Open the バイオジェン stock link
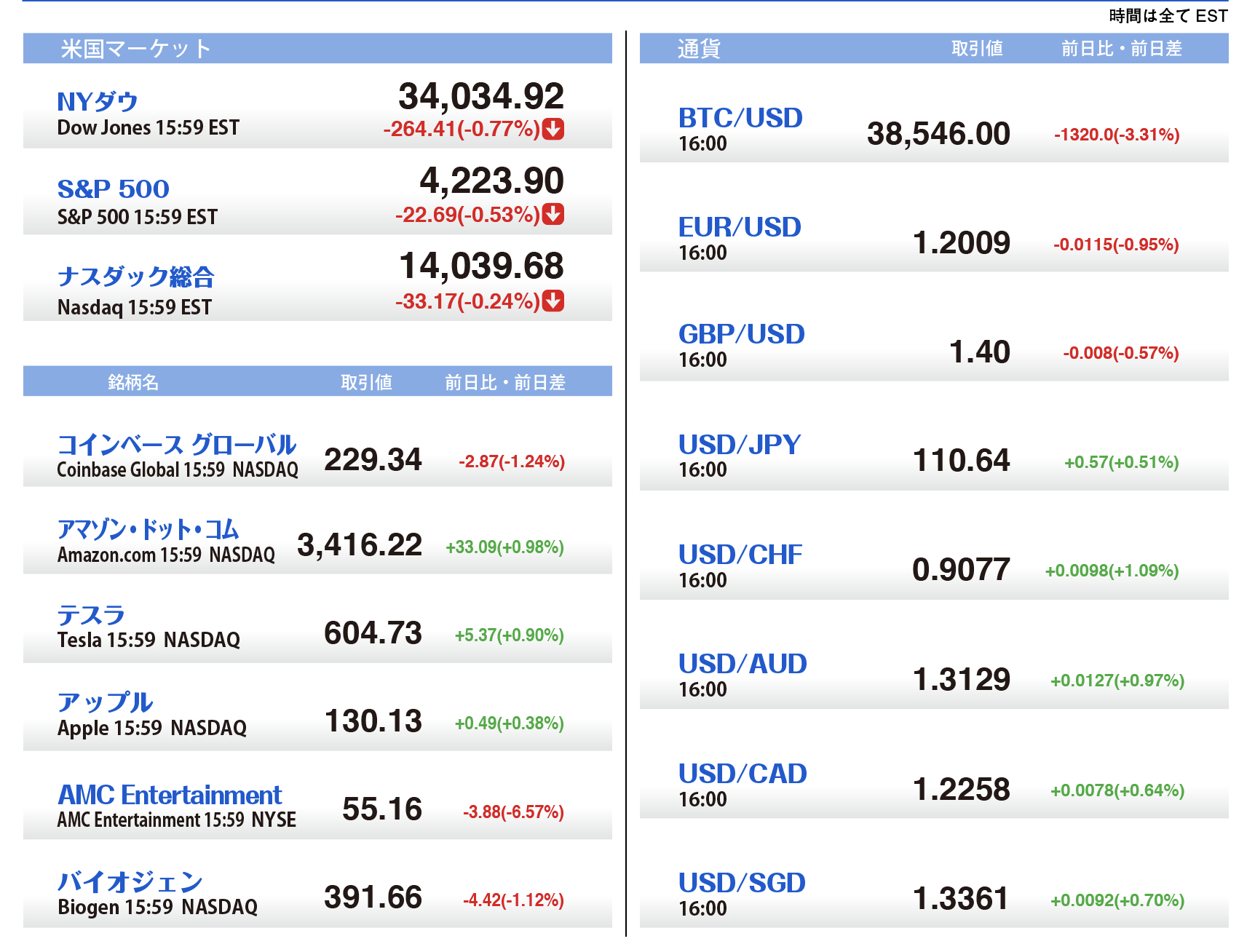The width and height of the screenshot is (1255, 952). [130, 881]
